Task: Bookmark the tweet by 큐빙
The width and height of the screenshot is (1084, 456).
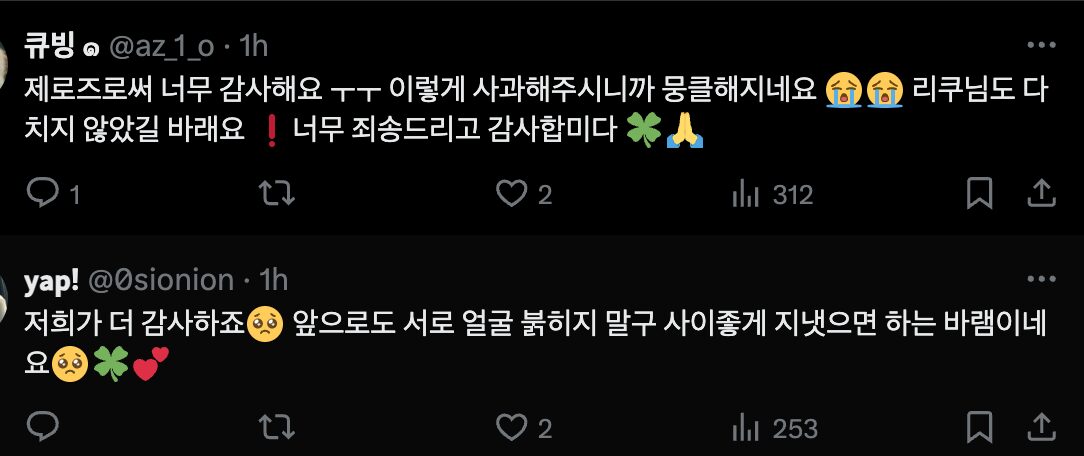Action: 979,193
